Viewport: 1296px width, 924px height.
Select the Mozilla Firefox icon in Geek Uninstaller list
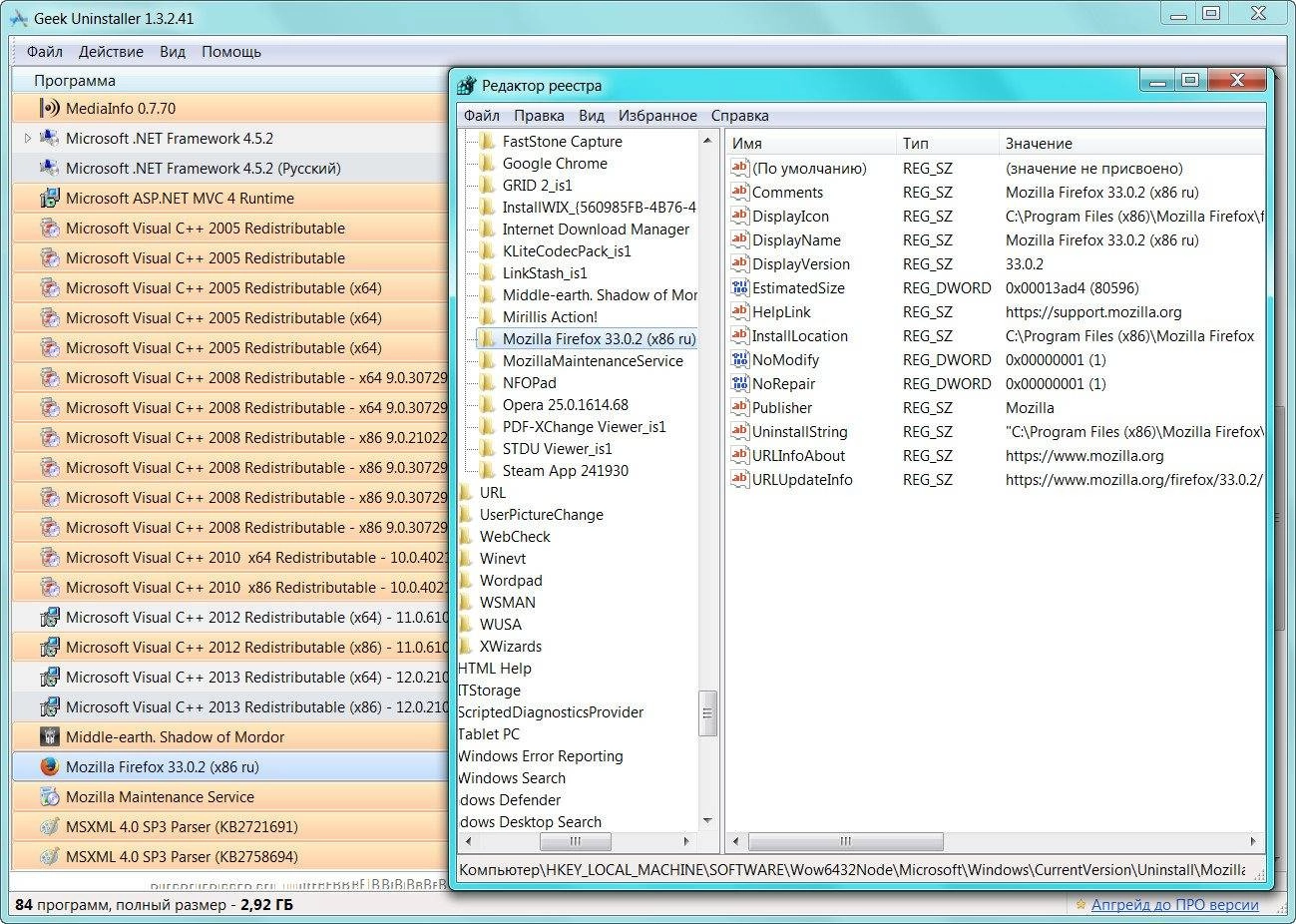click(50, 766)
